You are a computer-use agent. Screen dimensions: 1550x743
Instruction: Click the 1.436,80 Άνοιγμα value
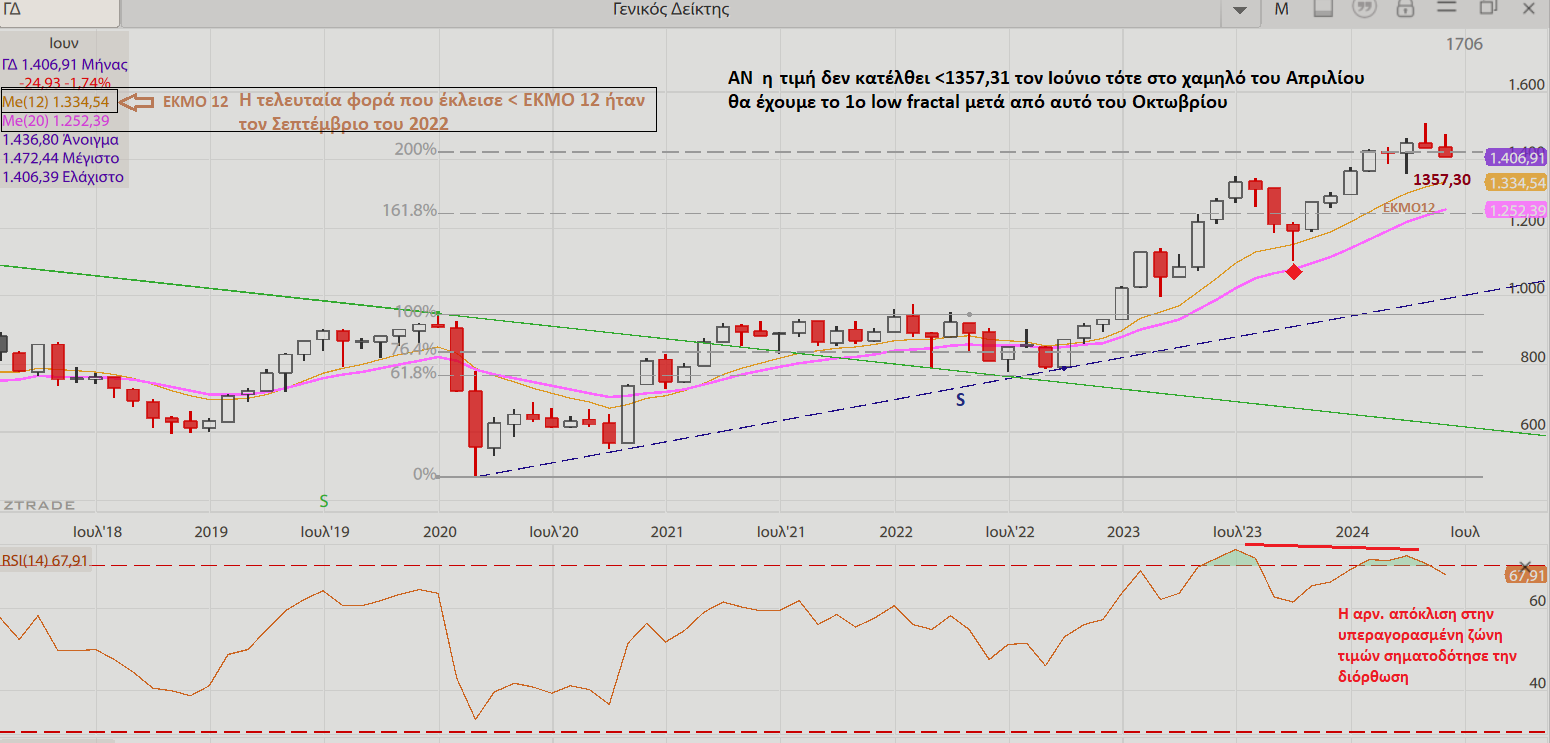61,139
